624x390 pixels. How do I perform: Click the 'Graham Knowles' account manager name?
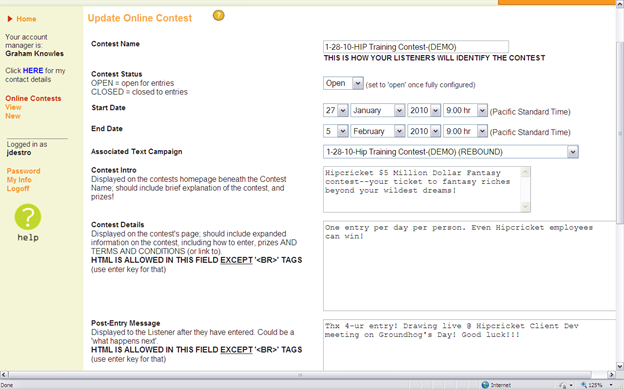(x=35, y=53)
